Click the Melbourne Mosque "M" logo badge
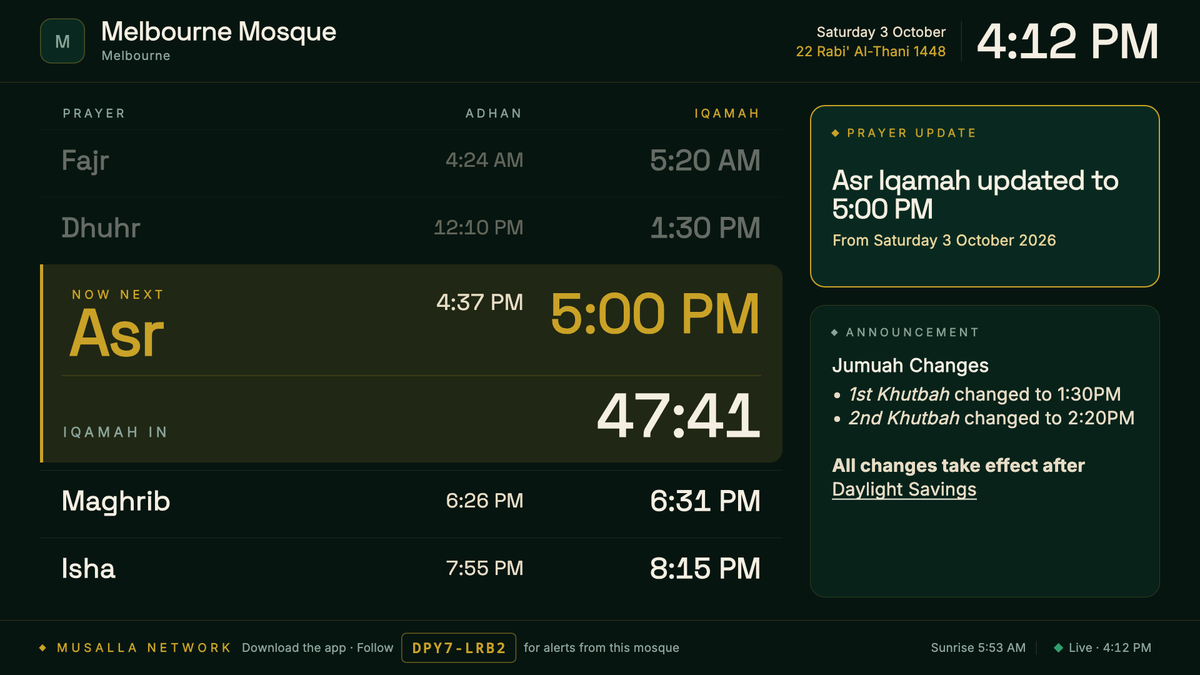The height and width of the screenshot is (675, 1200). click(62, 41)
